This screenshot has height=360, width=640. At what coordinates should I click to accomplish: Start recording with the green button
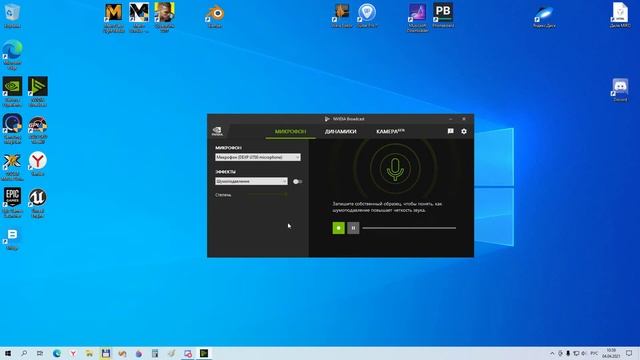coord(338,228)
